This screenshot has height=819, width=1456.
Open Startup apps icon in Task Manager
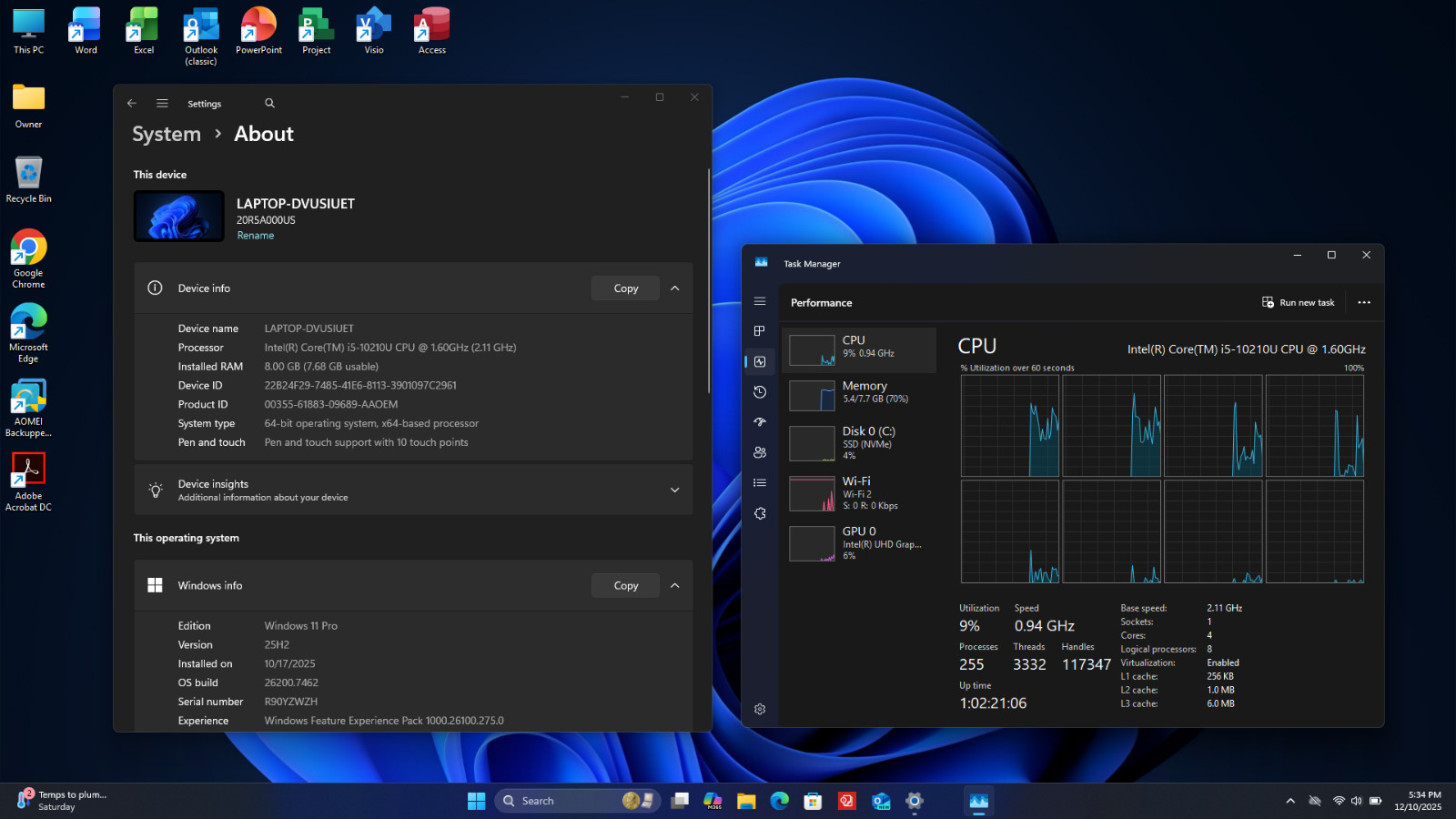(x=760, y=422)
